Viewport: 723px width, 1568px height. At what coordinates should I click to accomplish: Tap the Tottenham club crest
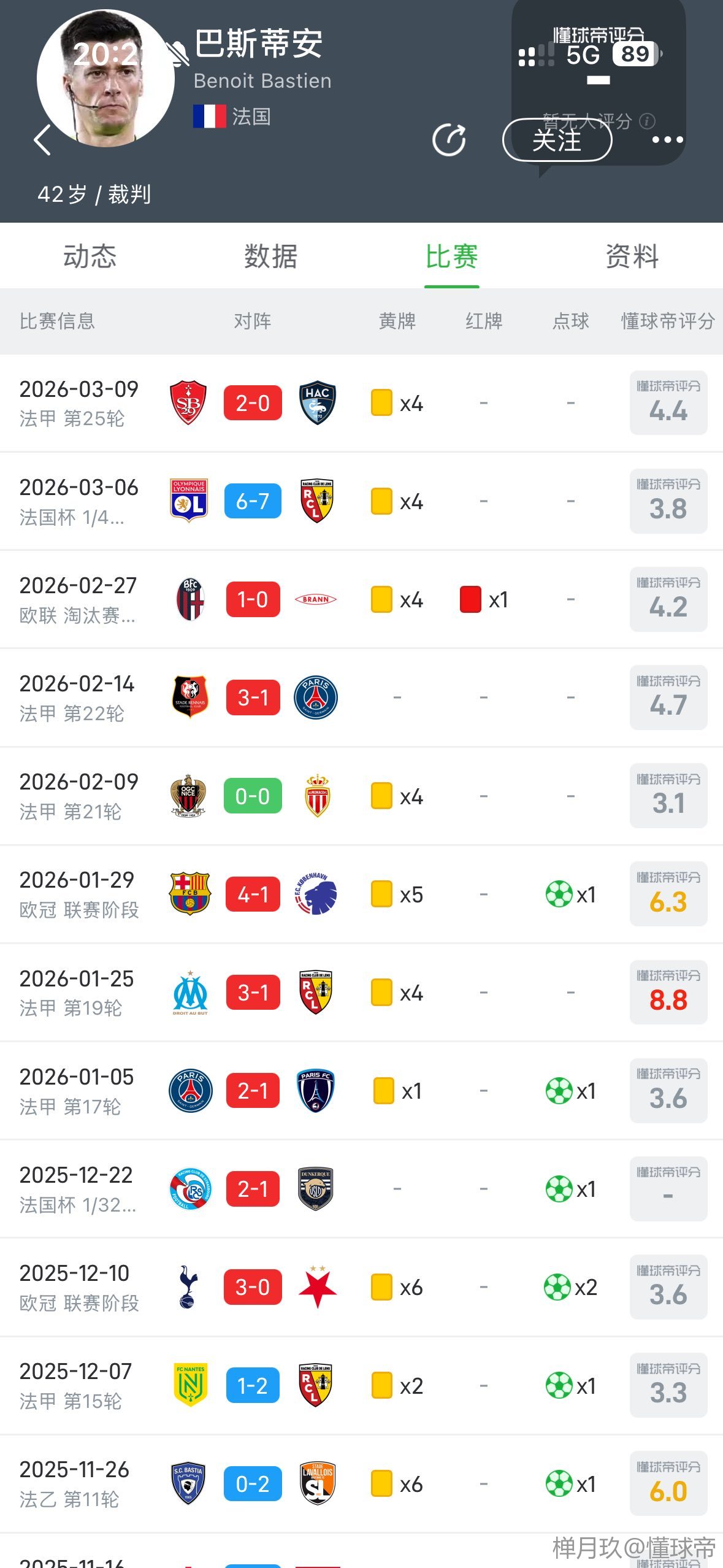pyautogui.click(x=188, y=1286)
